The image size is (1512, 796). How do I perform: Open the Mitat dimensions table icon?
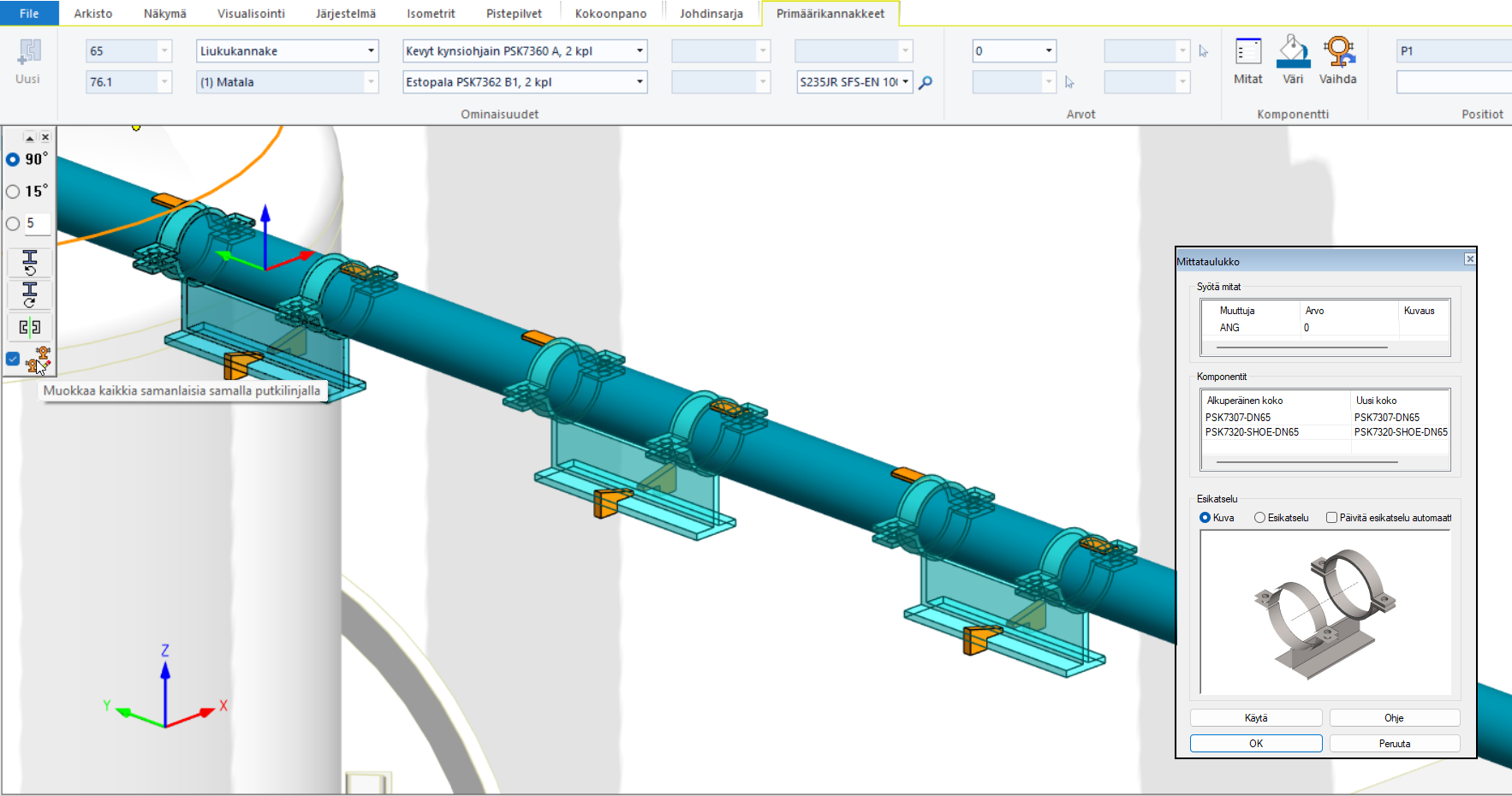coord(1247,53)
